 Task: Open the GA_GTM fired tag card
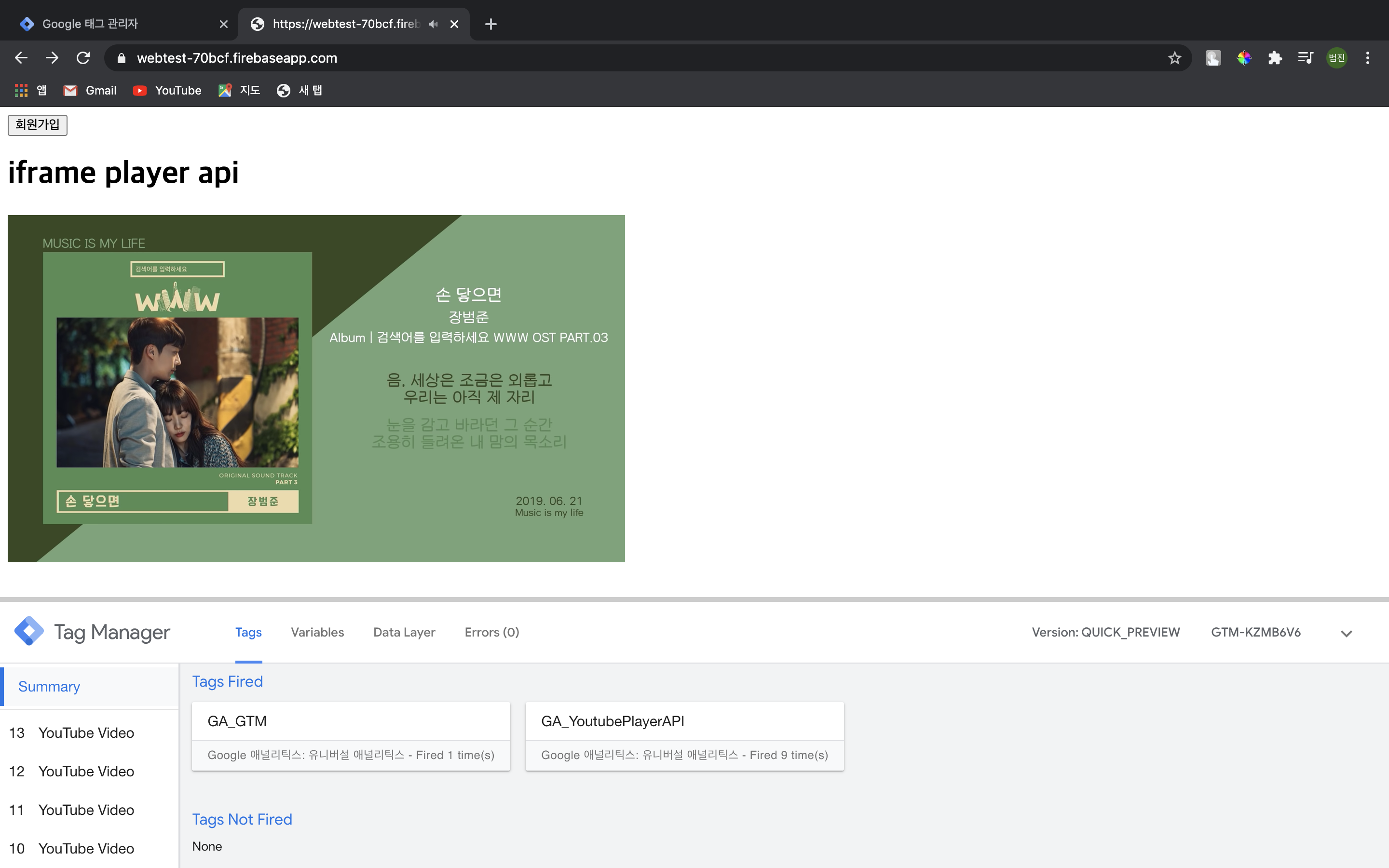point(351,736)
